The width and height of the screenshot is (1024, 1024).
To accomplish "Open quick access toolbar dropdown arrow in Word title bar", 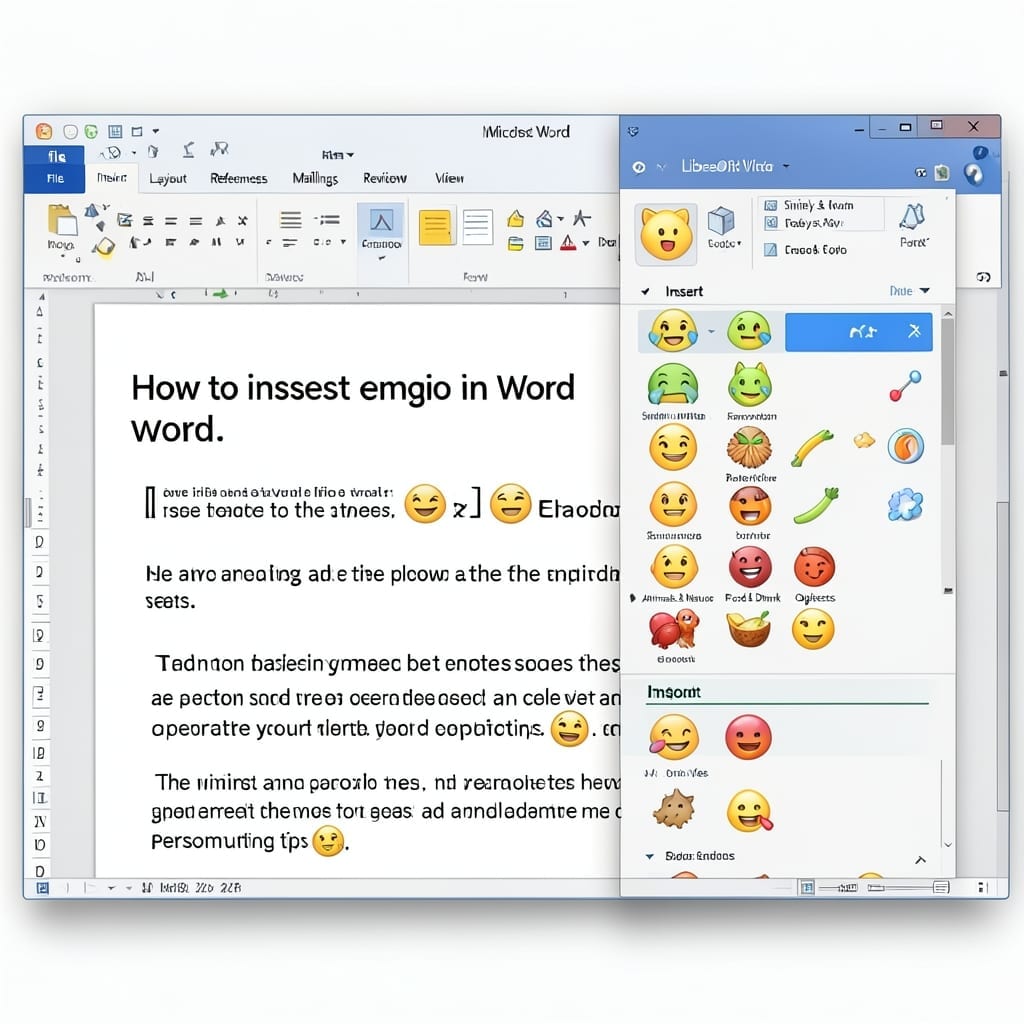I will click(x=156, y=131).
